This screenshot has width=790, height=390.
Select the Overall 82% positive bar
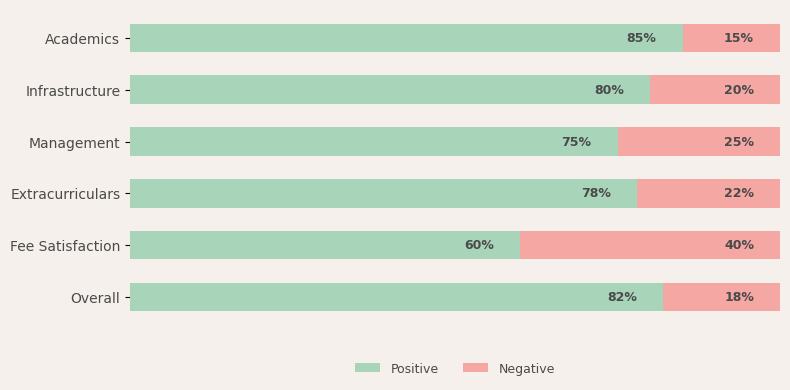pos(397,297)
